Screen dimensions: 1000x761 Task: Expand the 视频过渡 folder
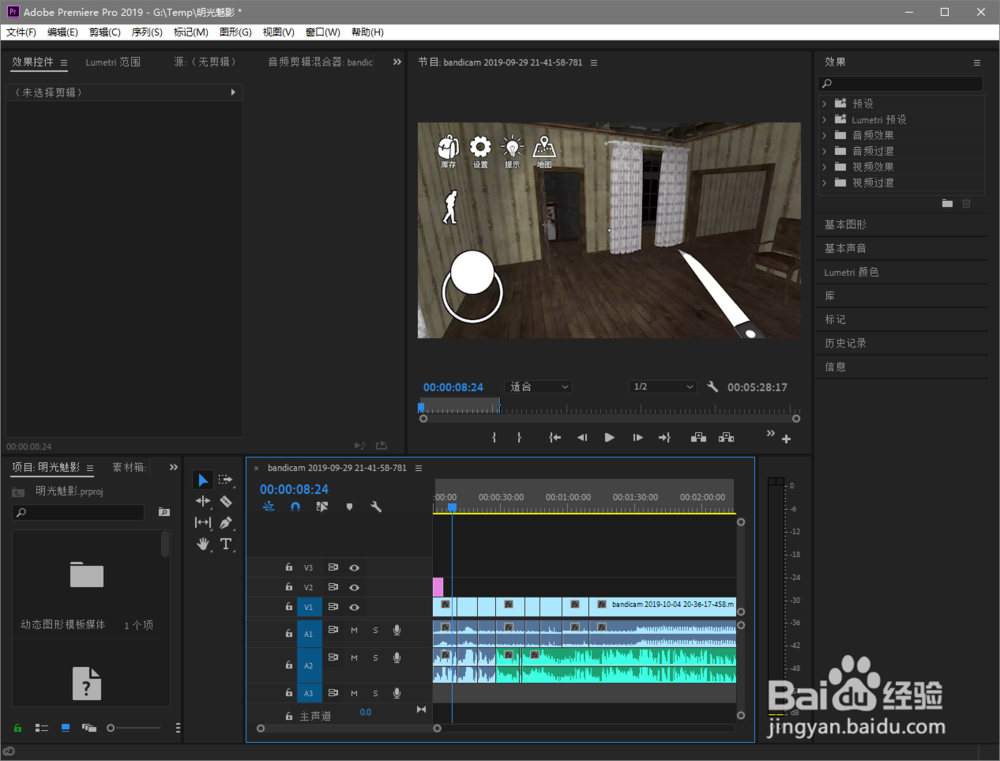[x=824, y=183]
